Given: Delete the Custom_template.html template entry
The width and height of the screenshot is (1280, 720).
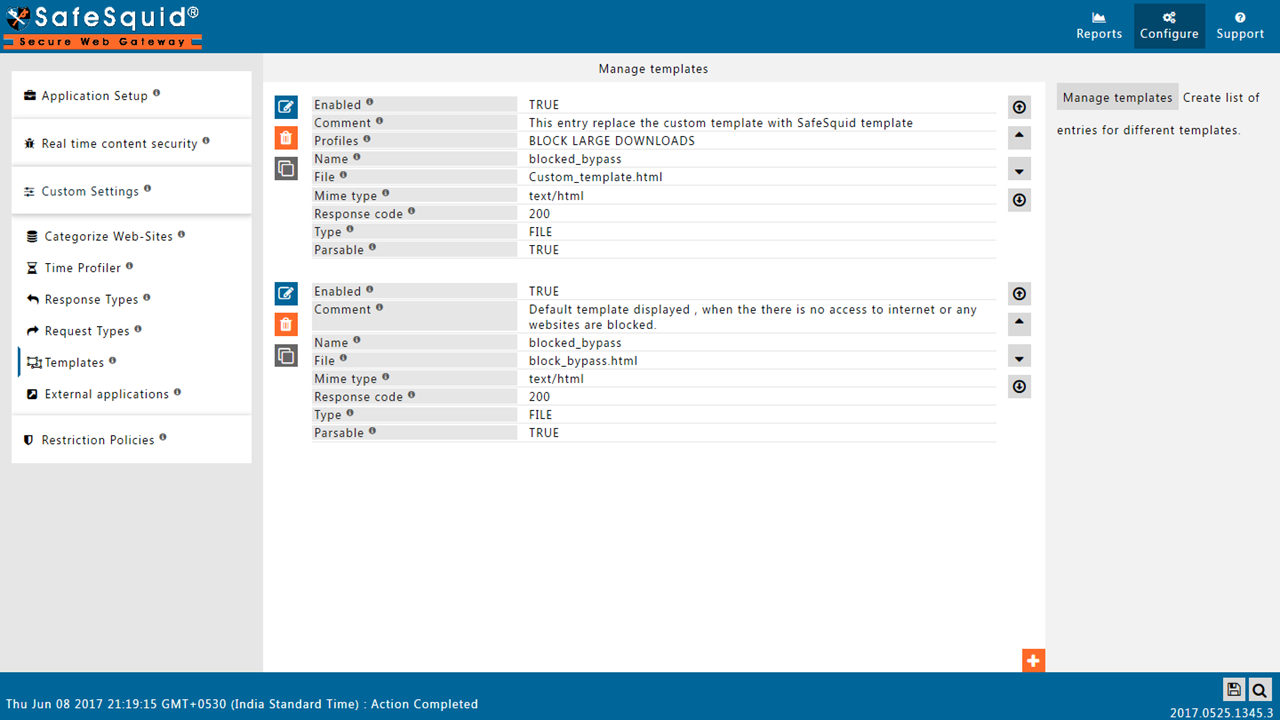Looking at the screenshot, I should point(286,138).
